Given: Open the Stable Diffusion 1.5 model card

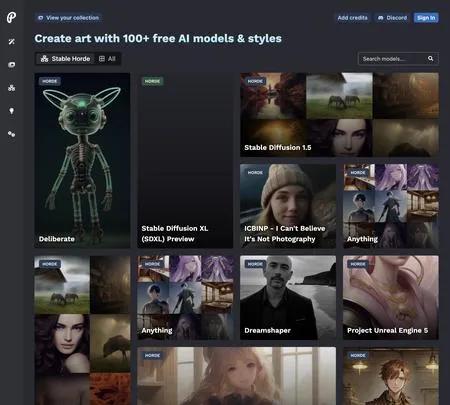Looking at the screenshot, I should point(339,115).
